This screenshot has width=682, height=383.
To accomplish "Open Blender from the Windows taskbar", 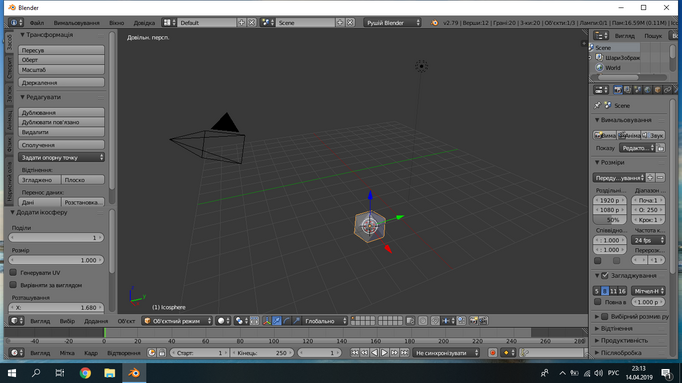I will click(134, 373).
